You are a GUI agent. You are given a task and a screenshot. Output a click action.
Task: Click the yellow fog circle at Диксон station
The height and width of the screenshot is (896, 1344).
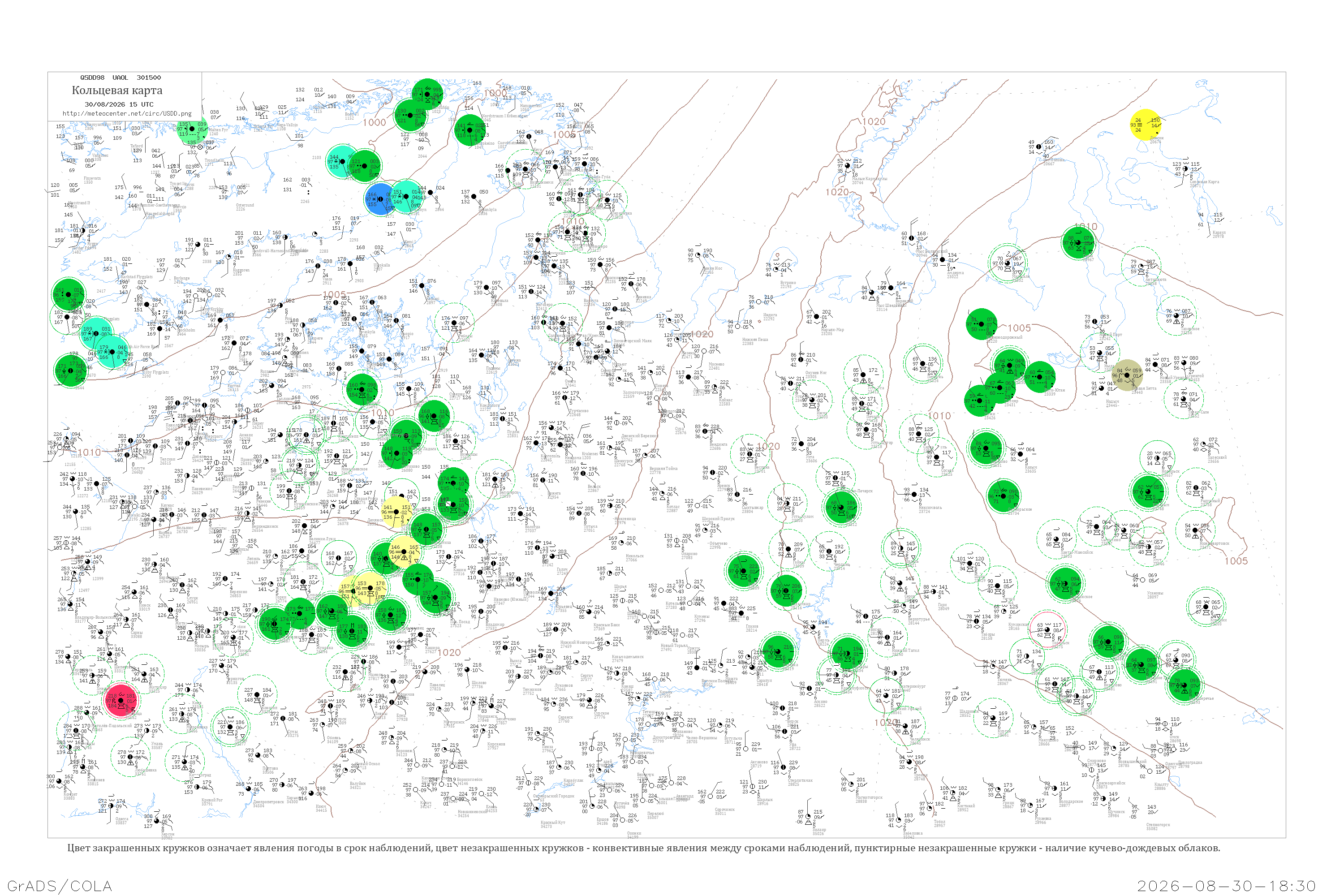1145,125
